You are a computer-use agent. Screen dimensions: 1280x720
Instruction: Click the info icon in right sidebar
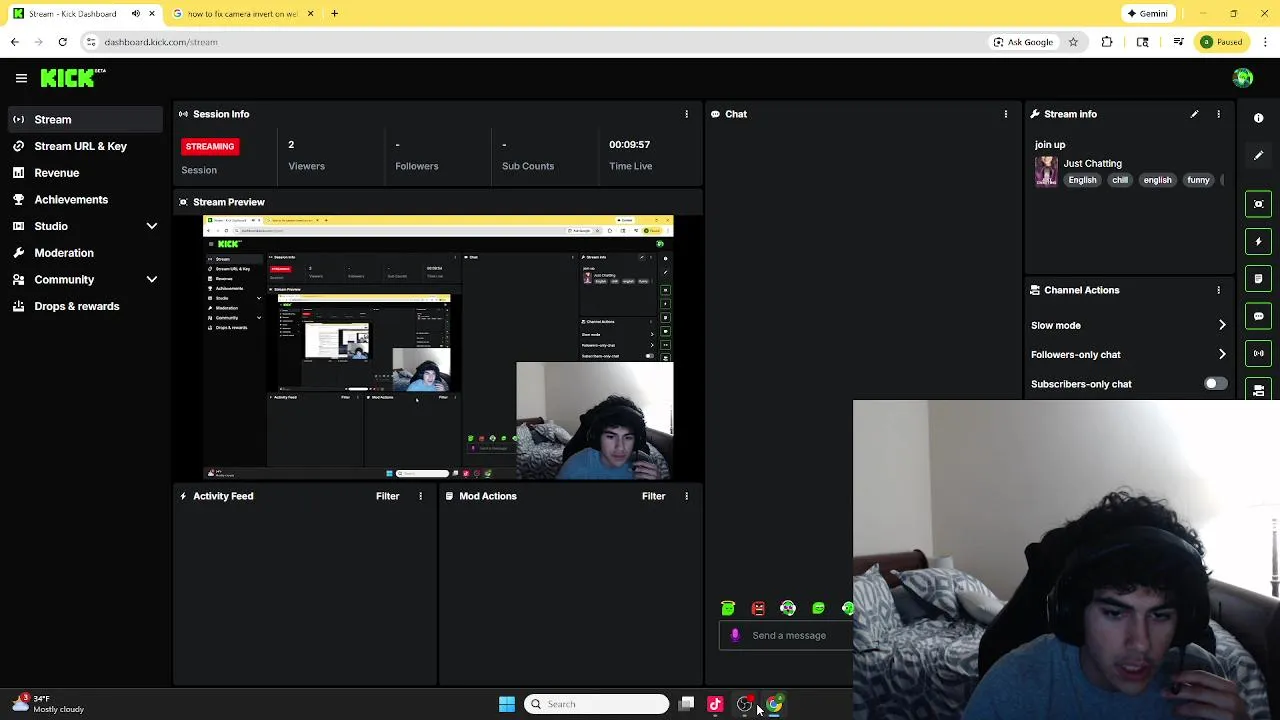pyautogui.click(x=1259, y=118)
